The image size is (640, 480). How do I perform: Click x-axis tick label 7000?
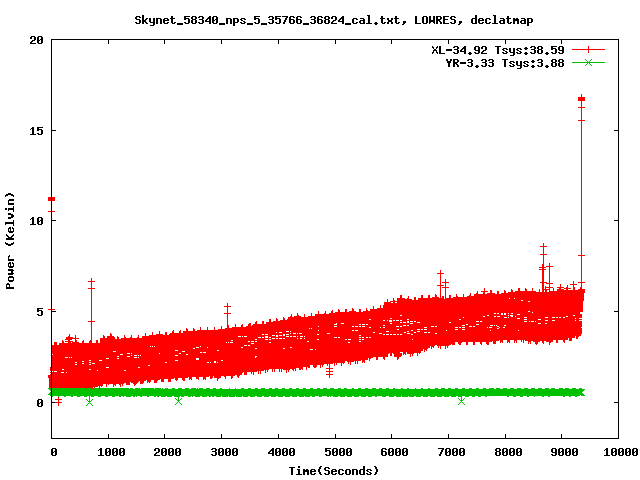(x=451, y=452)
